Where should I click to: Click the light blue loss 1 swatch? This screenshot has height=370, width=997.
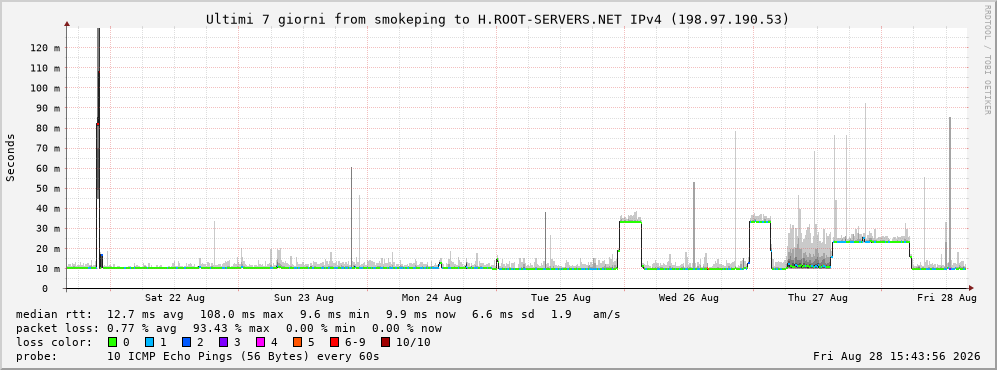coord(149,342)
